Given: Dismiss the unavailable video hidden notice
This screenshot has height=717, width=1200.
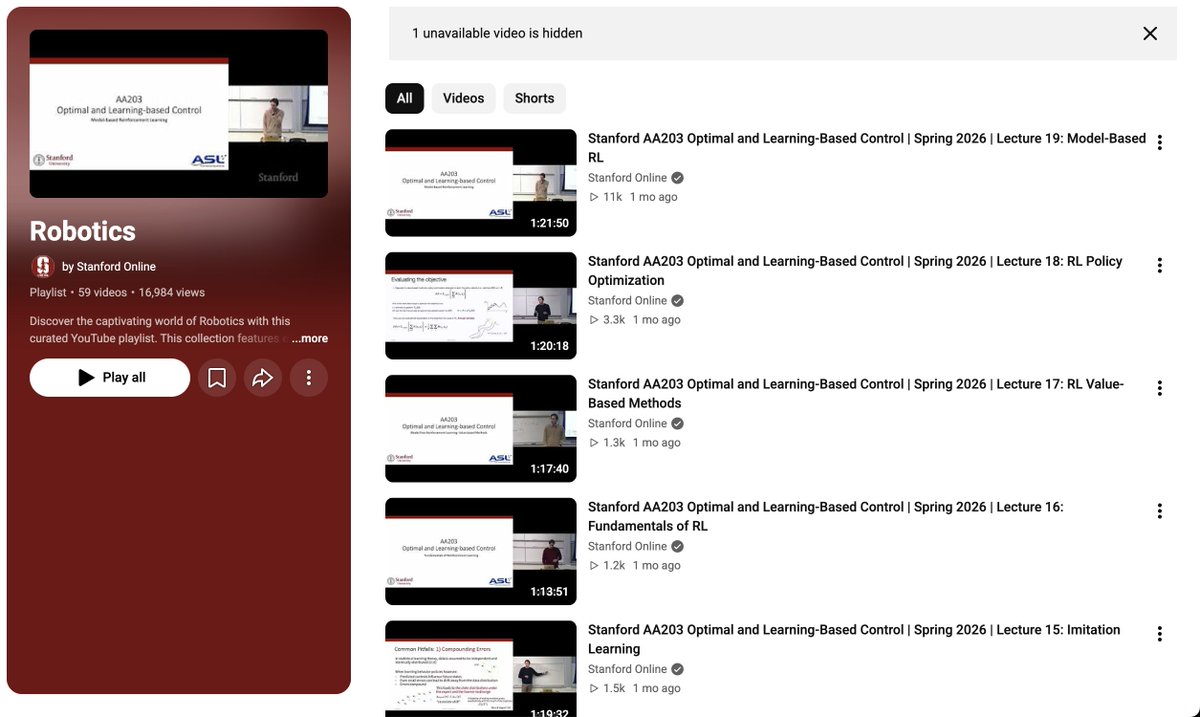Looking at the screenshot, I should [1150, 33].
